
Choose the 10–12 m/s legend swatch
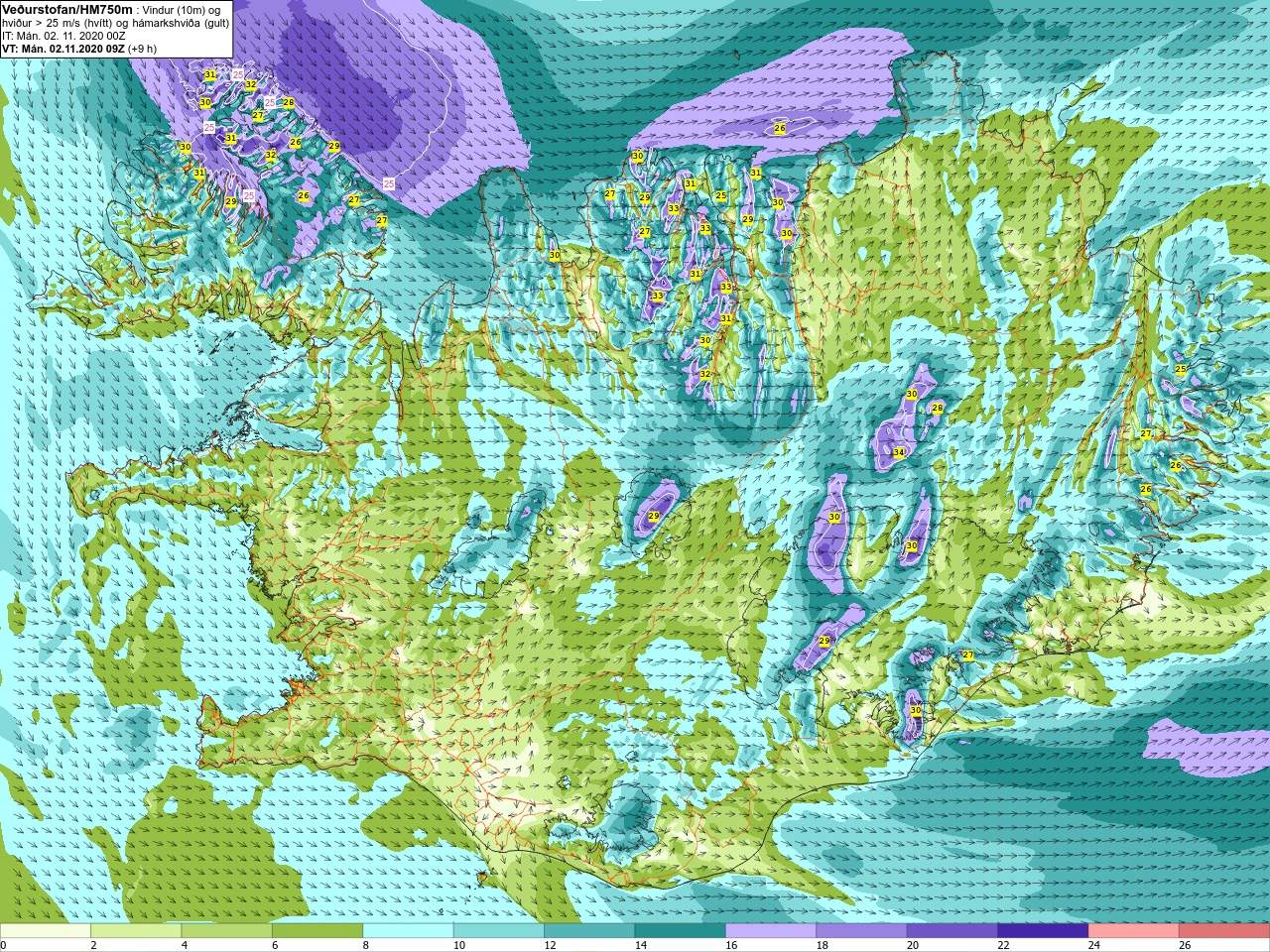499,931
